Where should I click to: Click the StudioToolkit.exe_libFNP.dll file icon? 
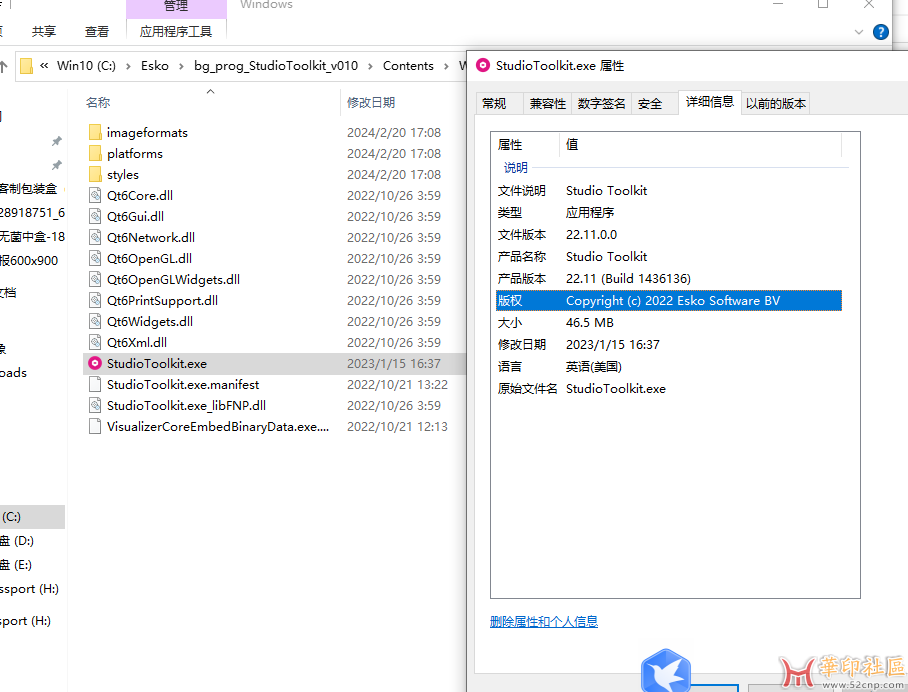[x=96, y=405]
